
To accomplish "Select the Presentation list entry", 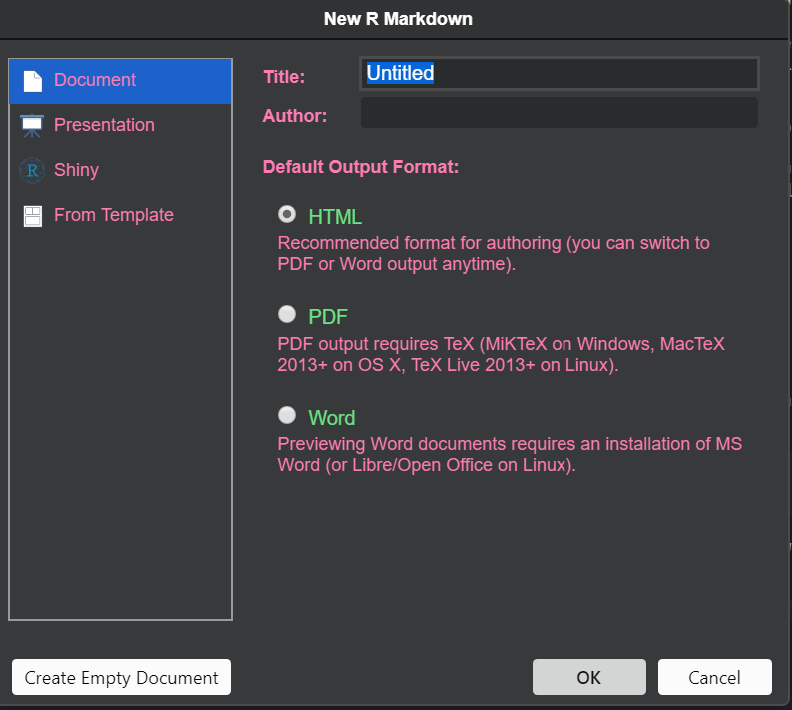I will pyautogui.click(x=120, y=126).
